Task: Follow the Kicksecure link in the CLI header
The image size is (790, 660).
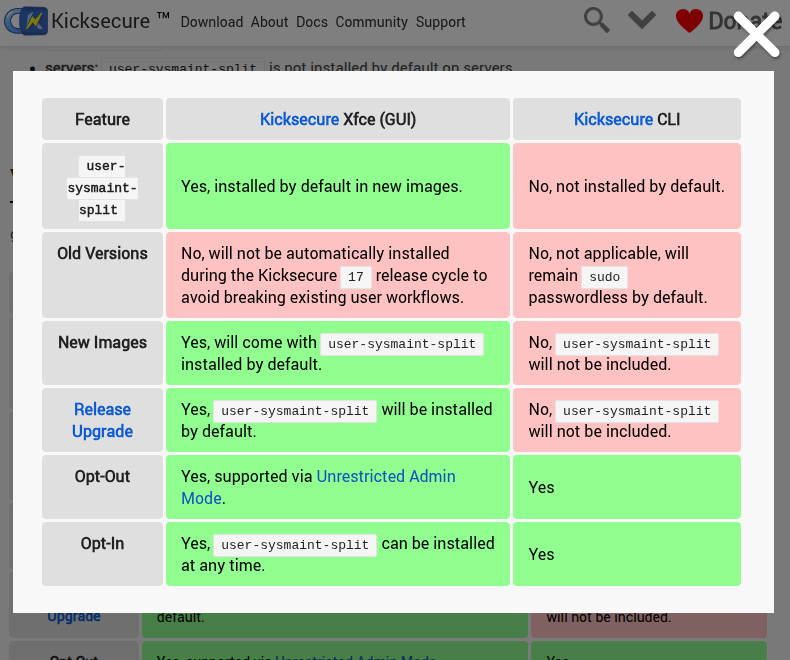Action: click(613, 119)
